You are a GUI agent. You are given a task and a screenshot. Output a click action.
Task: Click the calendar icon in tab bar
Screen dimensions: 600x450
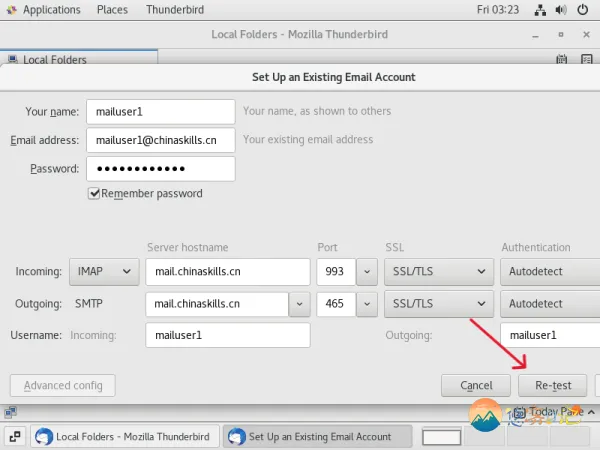[561, 59]
